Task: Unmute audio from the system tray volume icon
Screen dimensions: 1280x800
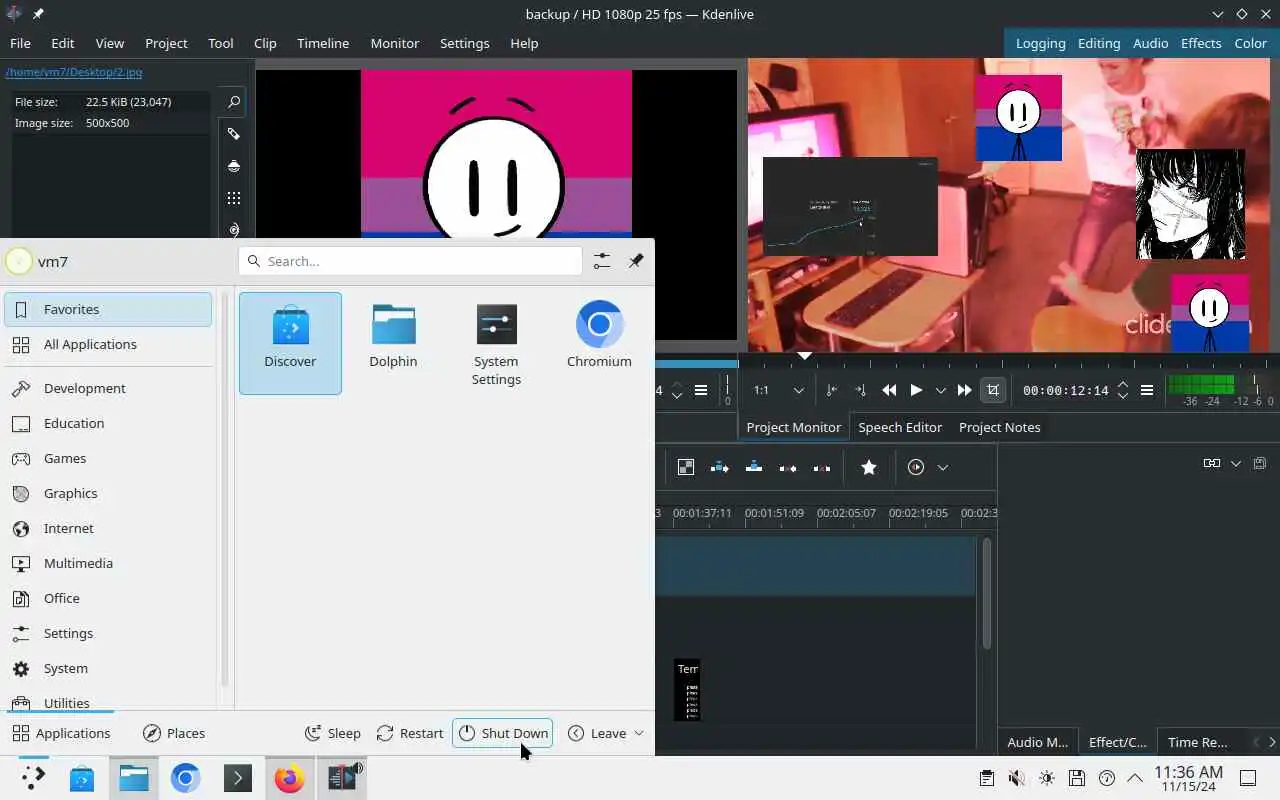Action: (x=1016, y=778)
